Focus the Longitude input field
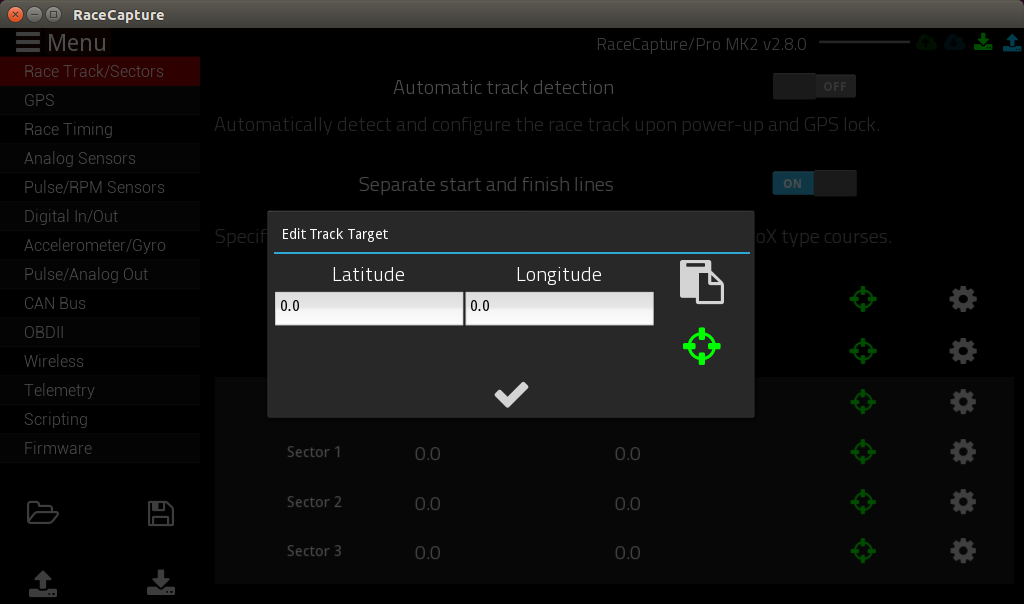Image resolution: width=1024 pixels, height=604 pixels. tap(560, 308)
